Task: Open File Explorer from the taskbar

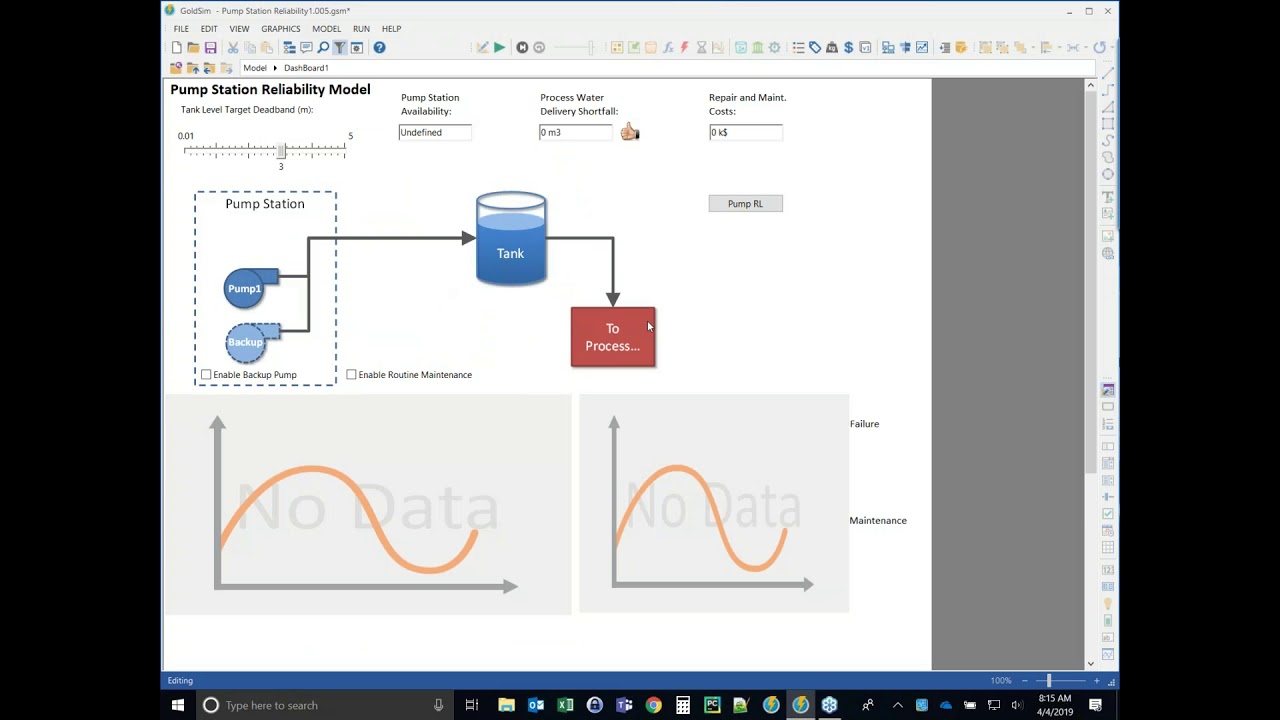Action: tap(506, 705)
